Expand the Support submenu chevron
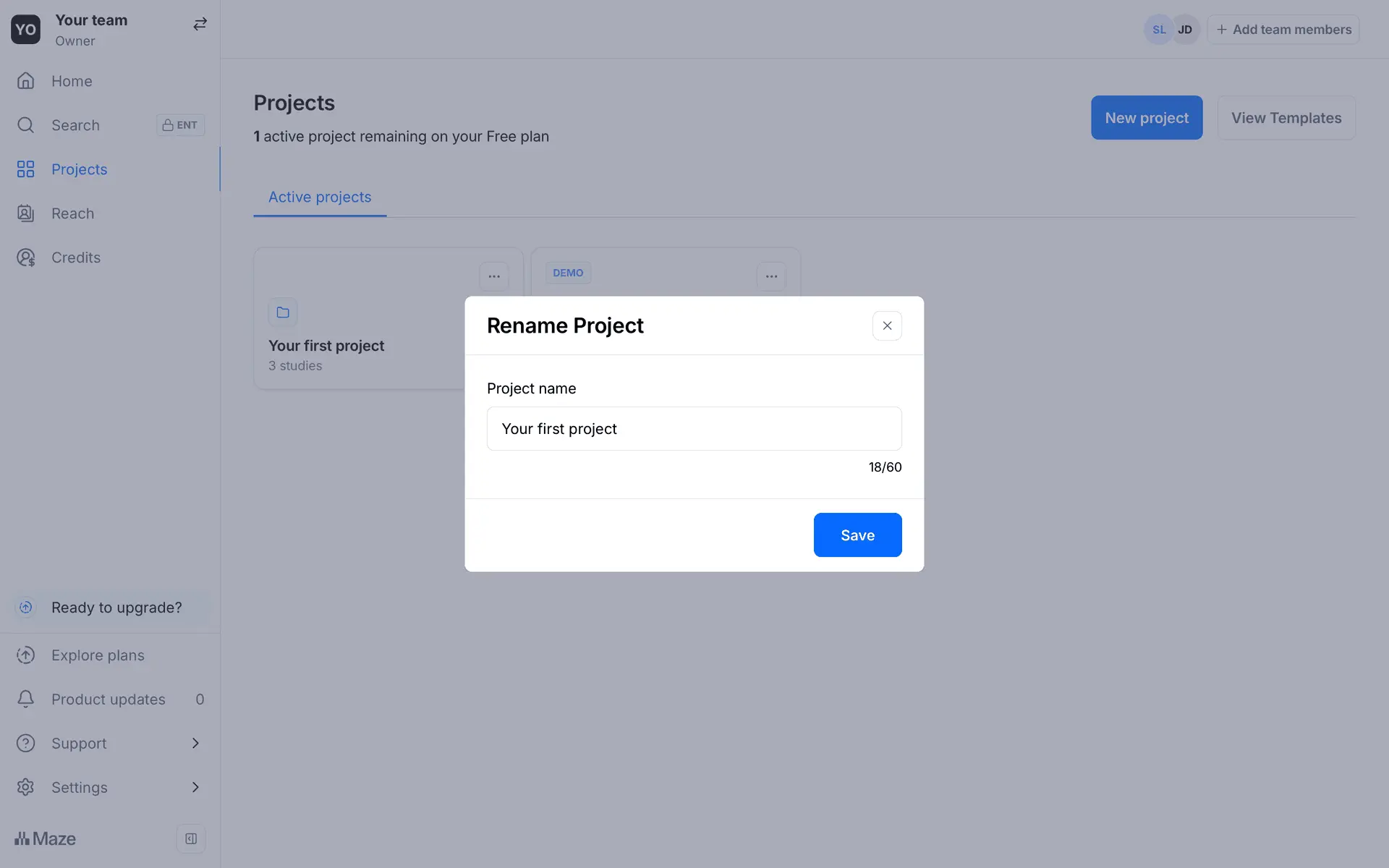Screen dimensions: 1389x868 (x=195, y=743)
